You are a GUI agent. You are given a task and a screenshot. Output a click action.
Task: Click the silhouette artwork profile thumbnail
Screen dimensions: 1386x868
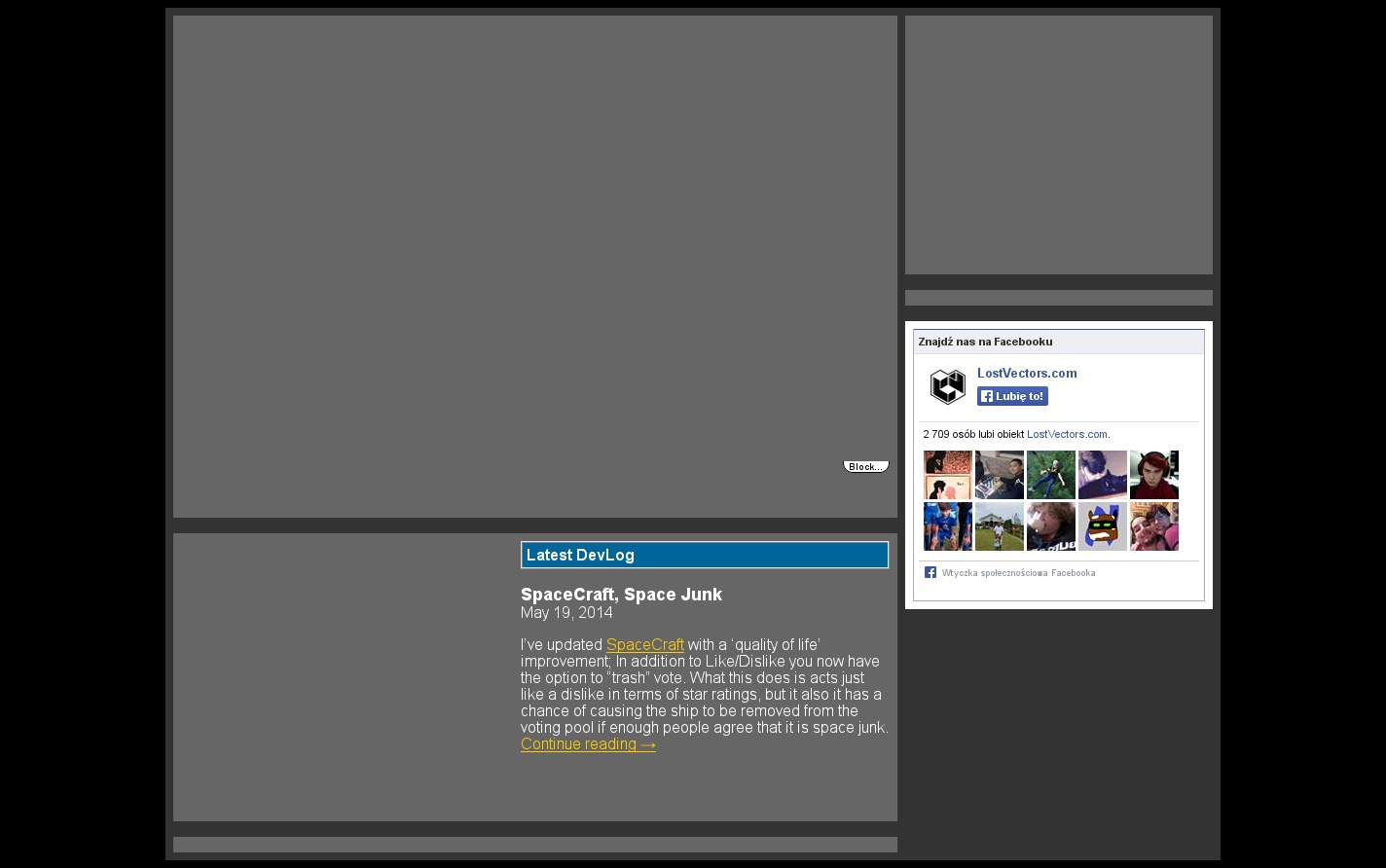pos(947,475)
